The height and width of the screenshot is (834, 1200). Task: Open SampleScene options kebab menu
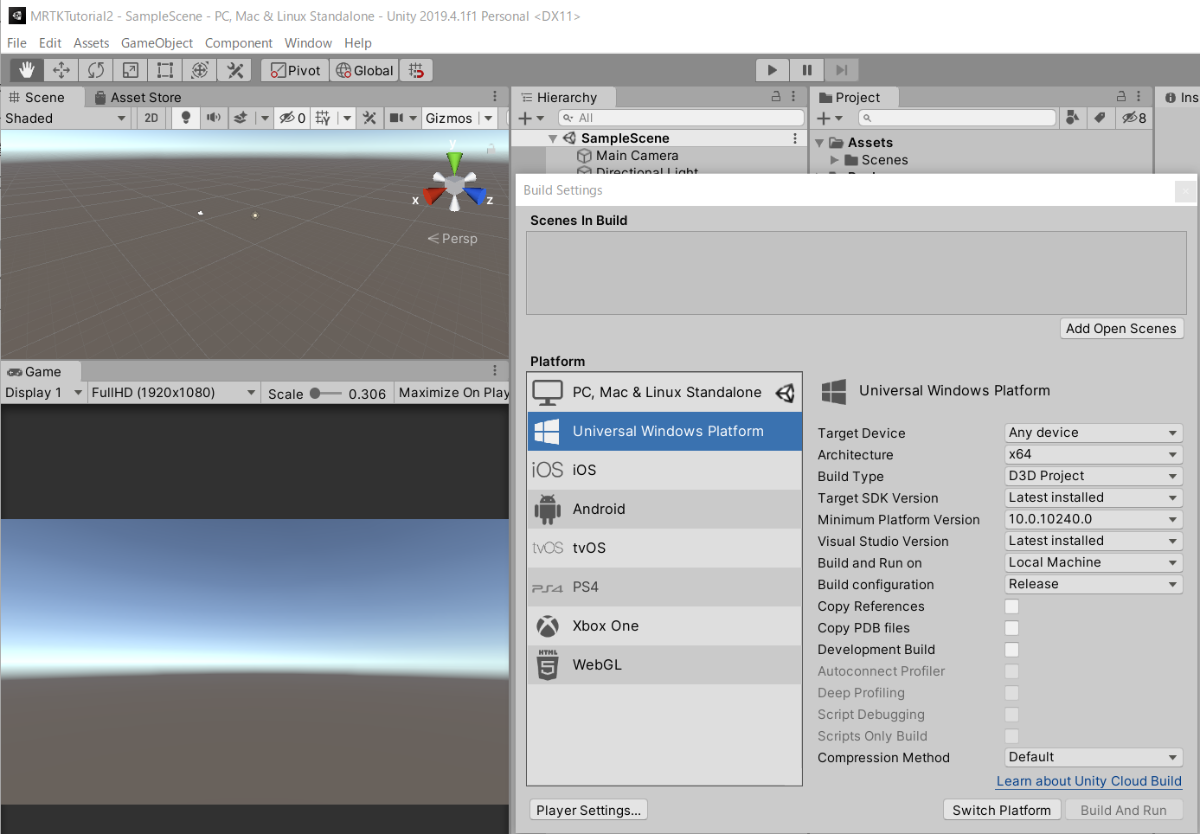795,138
